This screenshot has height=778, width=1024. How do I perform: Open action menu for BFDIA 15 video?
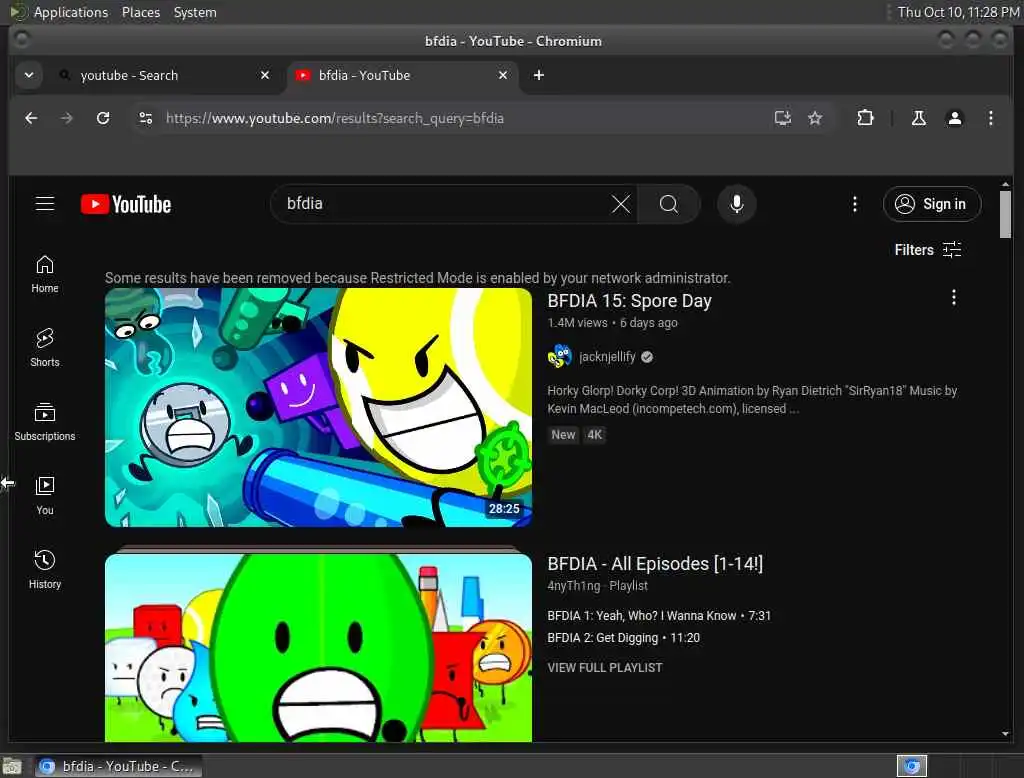(953, 298)
